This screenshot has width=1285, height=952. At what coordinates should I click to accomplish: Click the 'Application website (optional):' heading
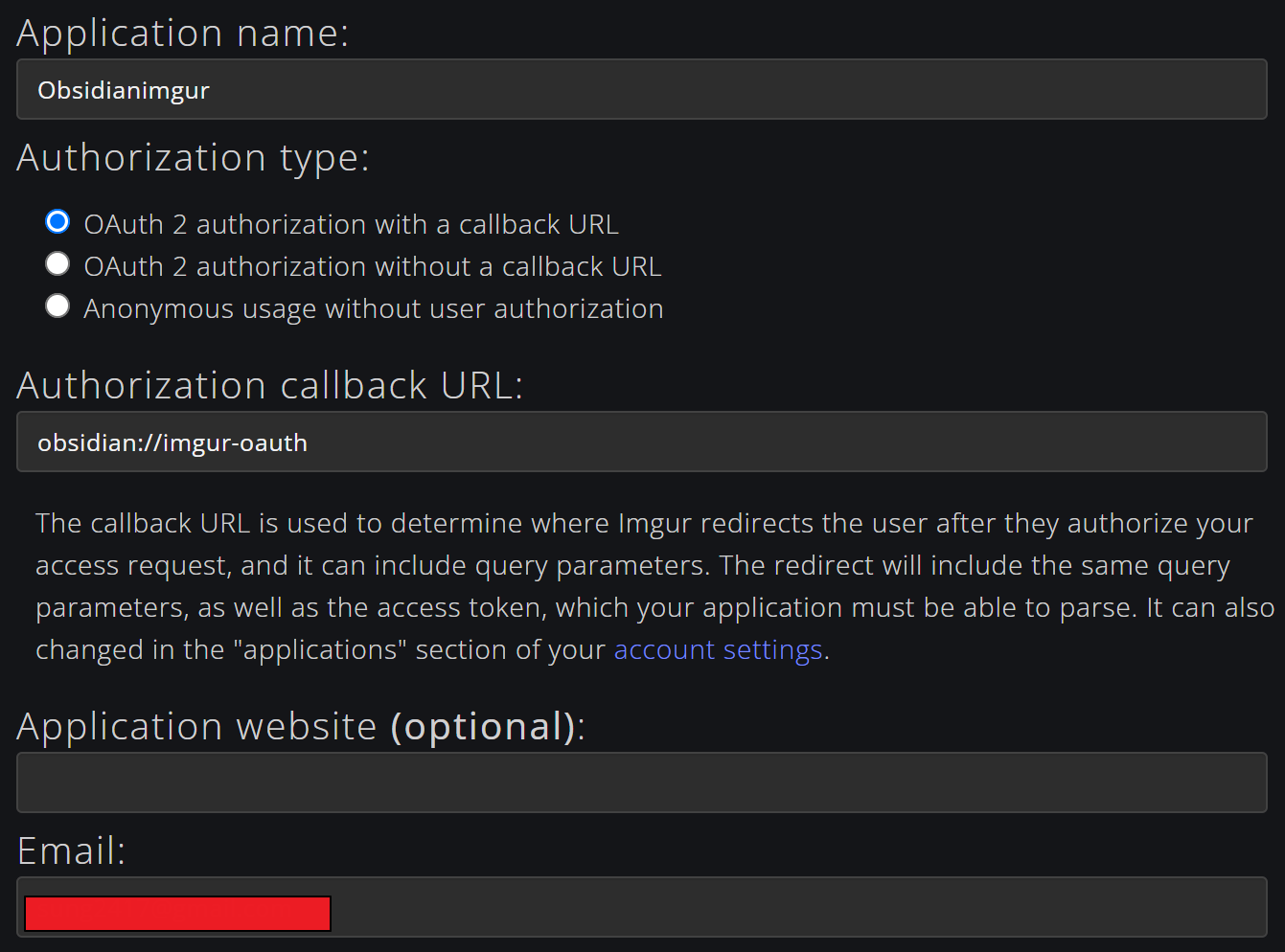301,727
